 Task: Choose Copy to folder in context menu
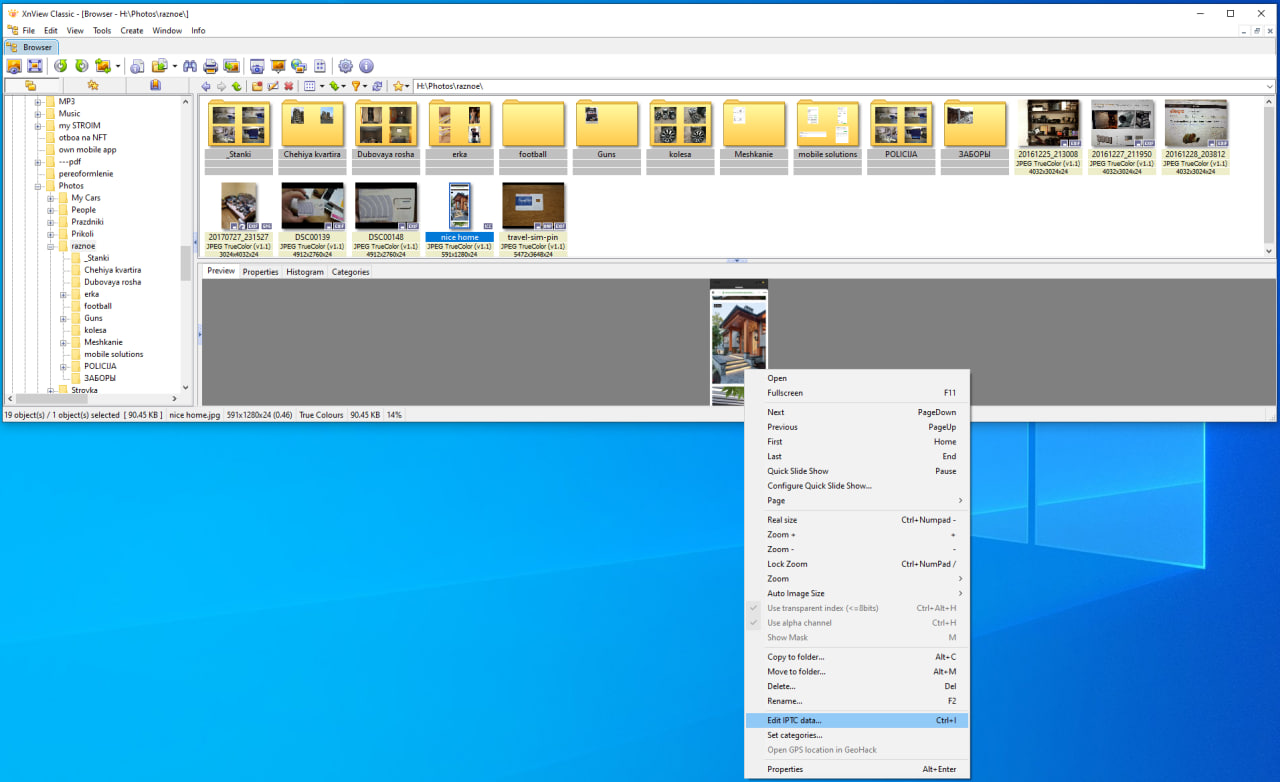(857, 657)
